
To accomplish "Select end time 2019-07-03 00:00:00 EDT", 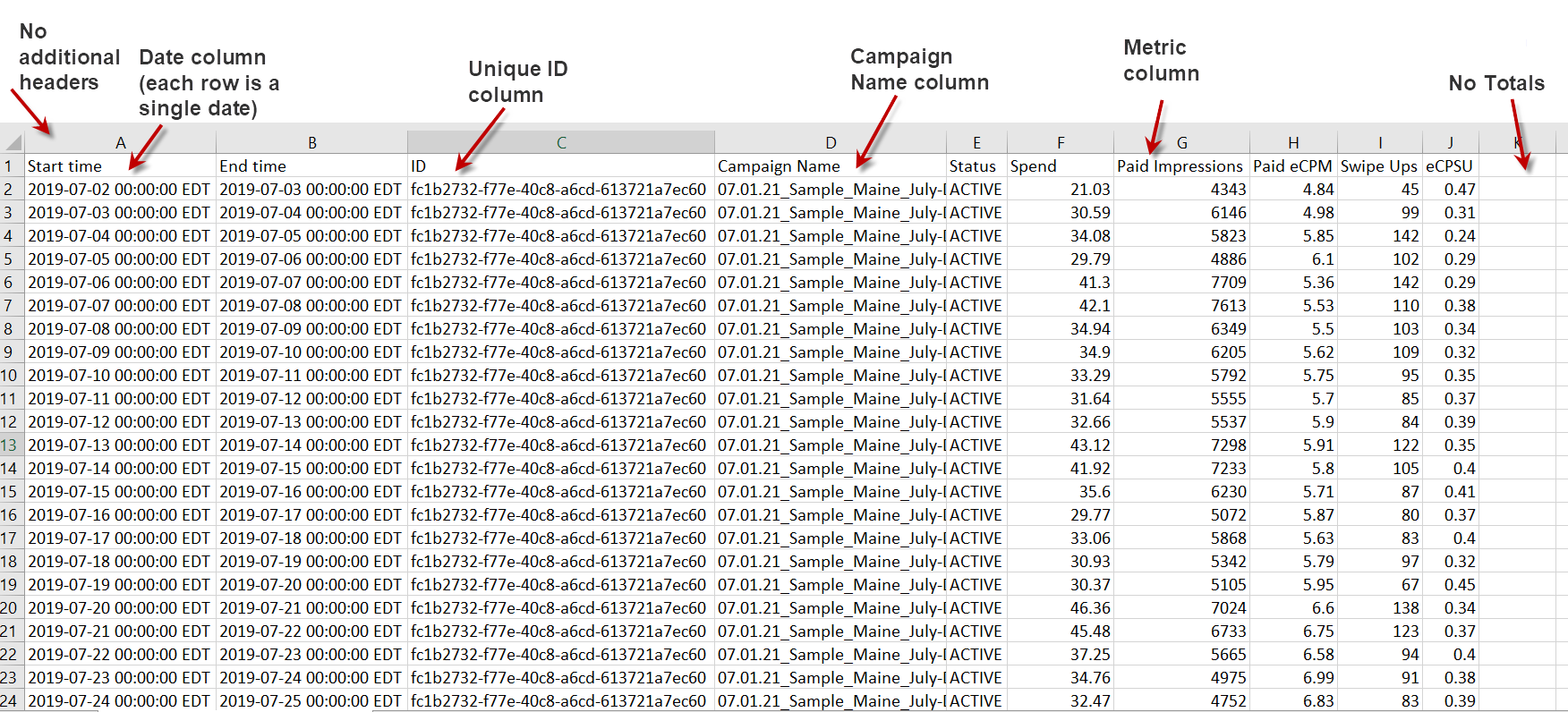I will point(311,189).
